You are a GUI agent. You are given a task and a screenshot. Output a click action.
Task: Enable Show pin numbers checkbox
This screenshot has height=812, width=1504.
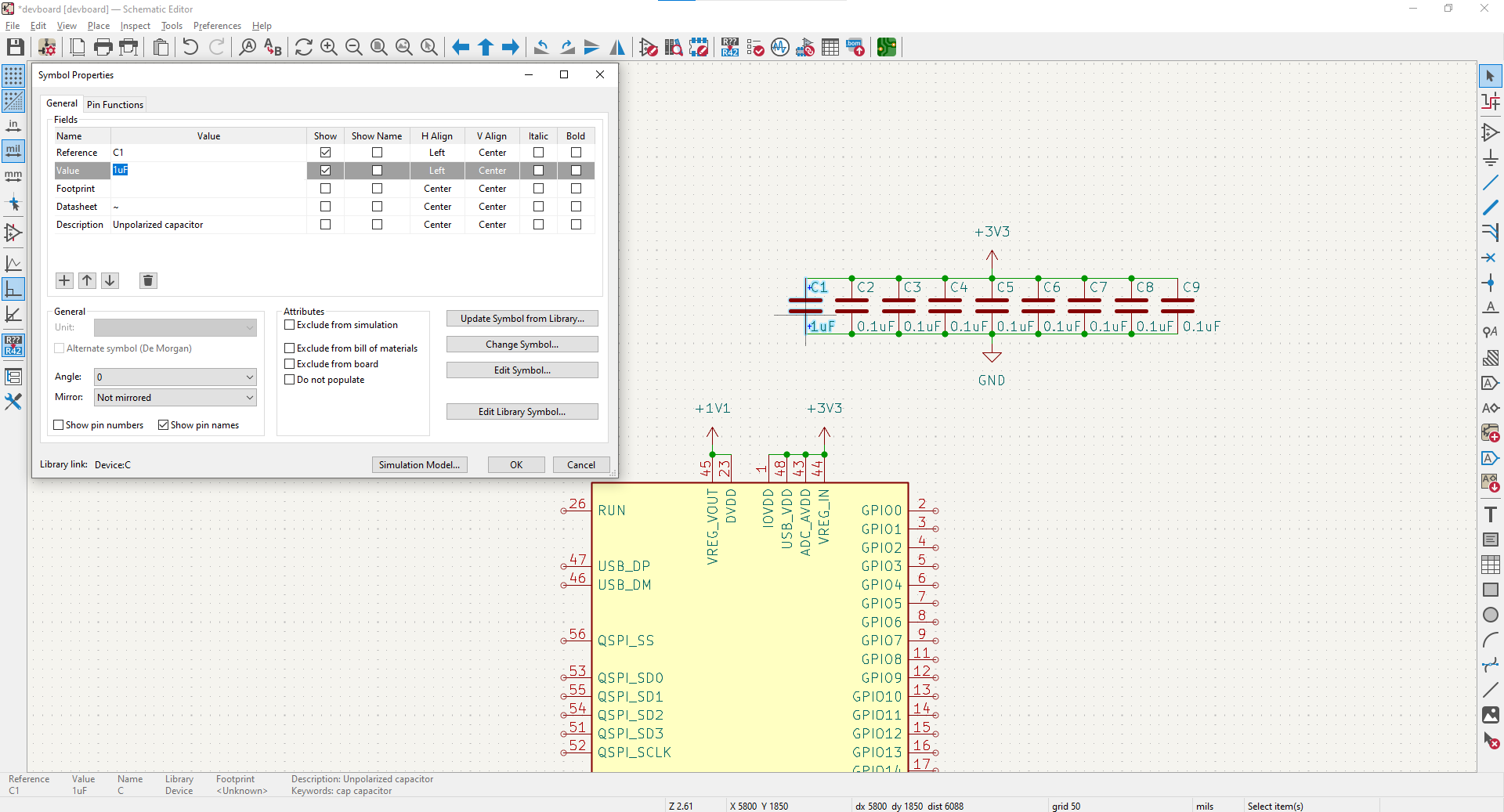pyautogui.click(x=59, y=425)
